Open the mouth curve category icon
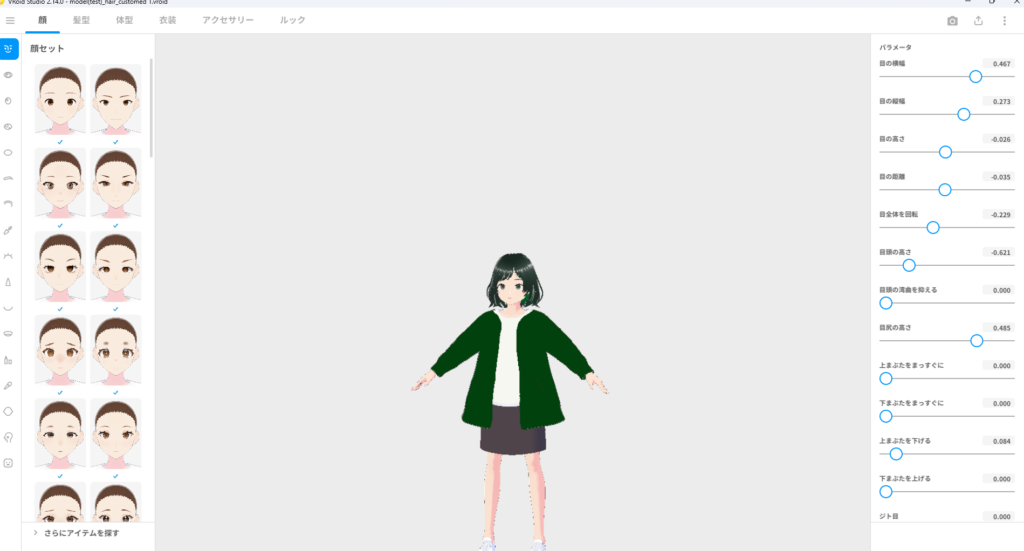This screenshot has width=1024, height=551. (x=8, y=307)
